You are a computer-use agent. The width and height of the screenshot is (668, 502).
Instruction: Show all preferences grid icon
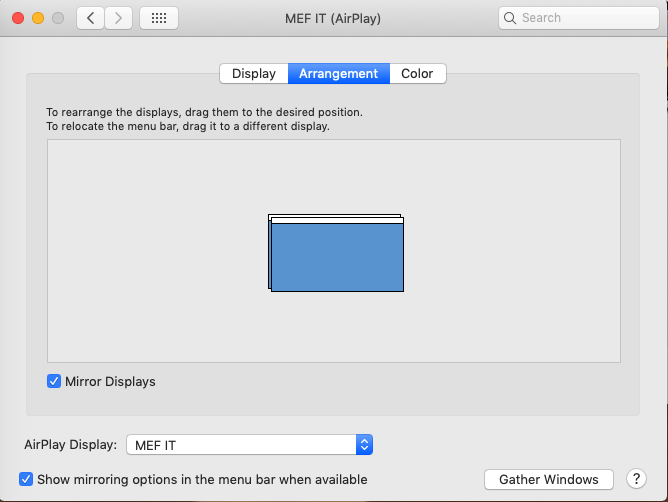(x=159, y=18)
